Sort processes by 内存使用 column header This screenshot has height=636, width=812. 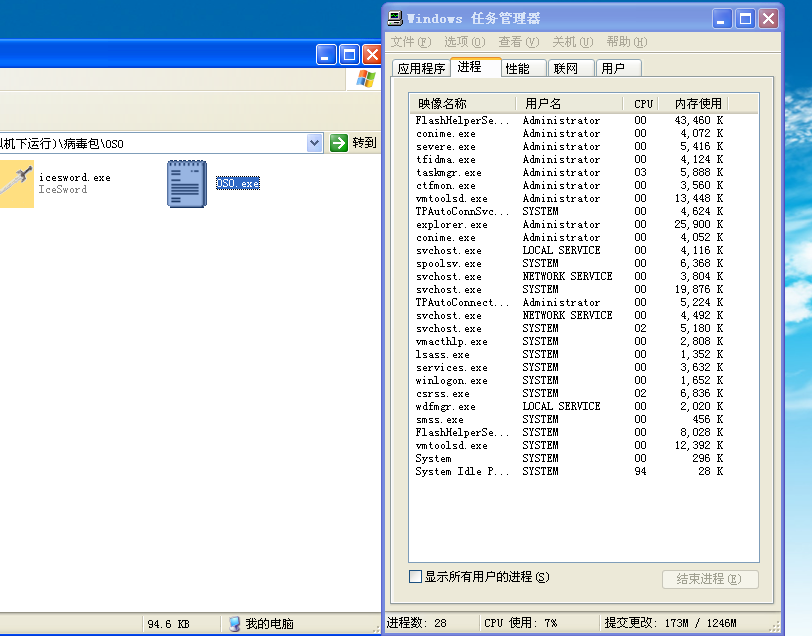pyautogui.click(x=698, y=103)
